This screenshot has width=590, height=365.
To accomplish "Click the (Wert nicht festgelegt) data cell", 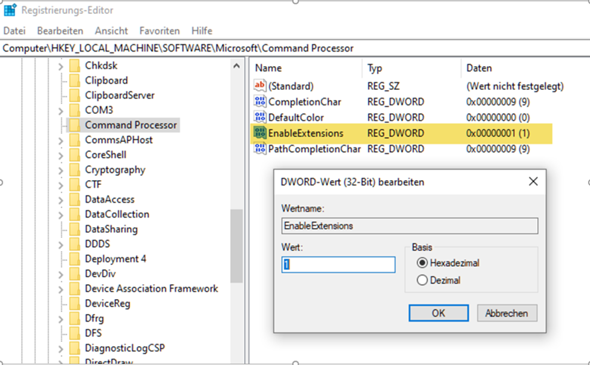I will [x=515, y=86].
